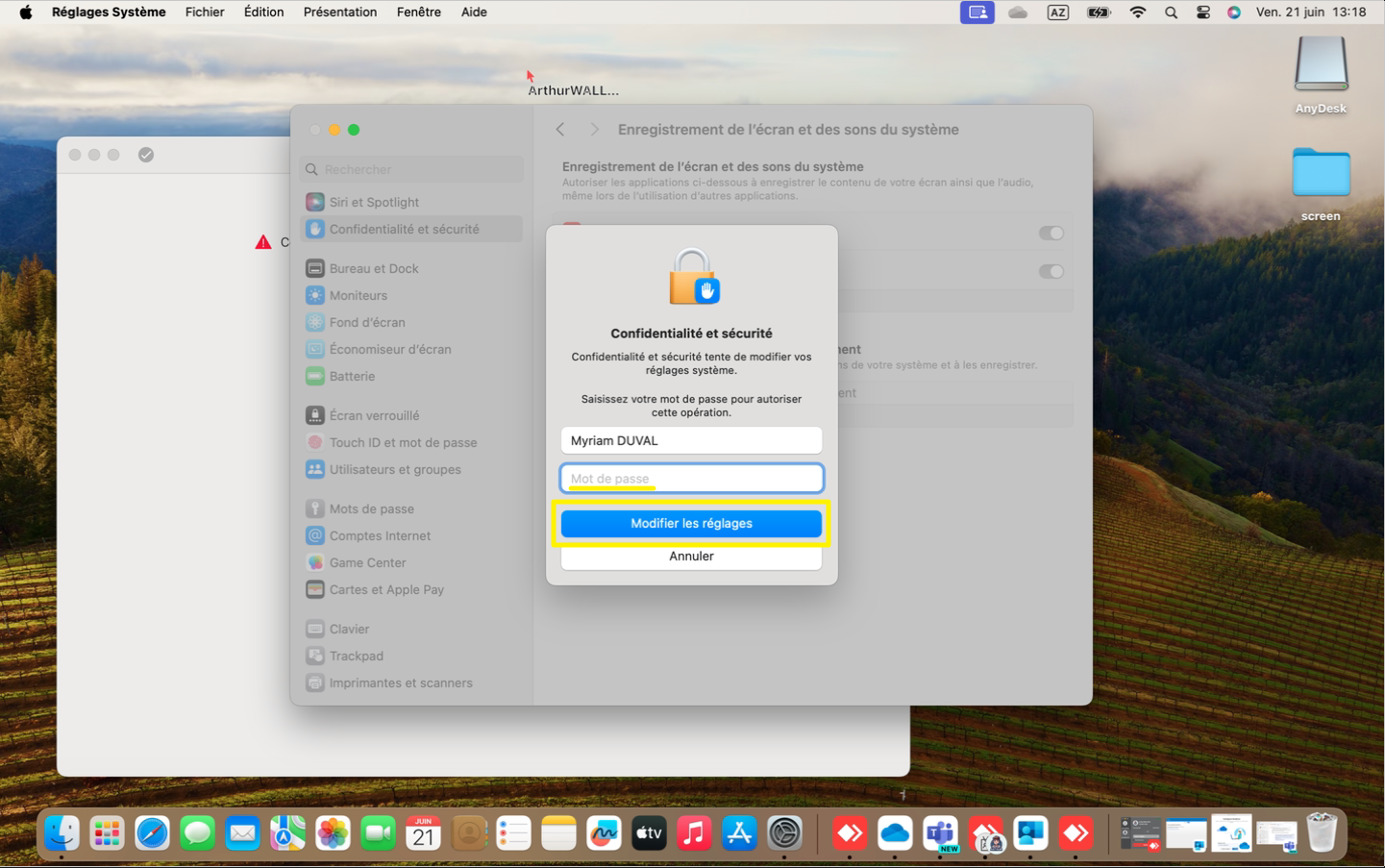
Task: Open the Réglages Système menu
Action: pyautogui.click(x=109, y=12)
